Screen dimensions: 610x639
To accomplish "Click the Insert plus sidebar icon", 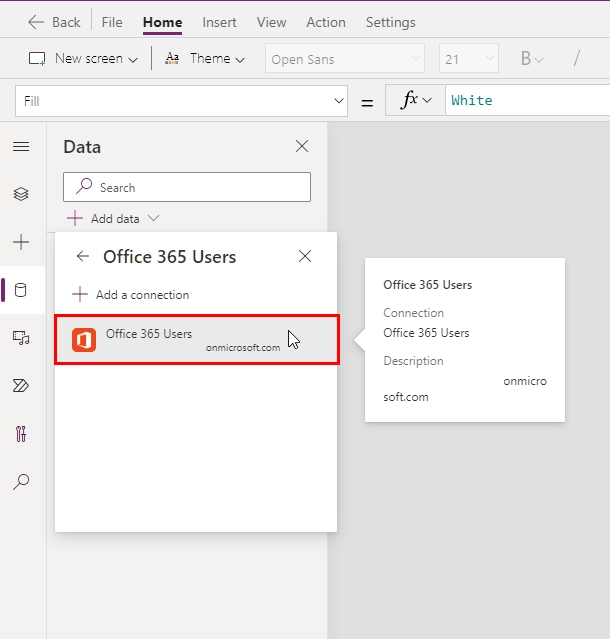I will click(21, 242).
